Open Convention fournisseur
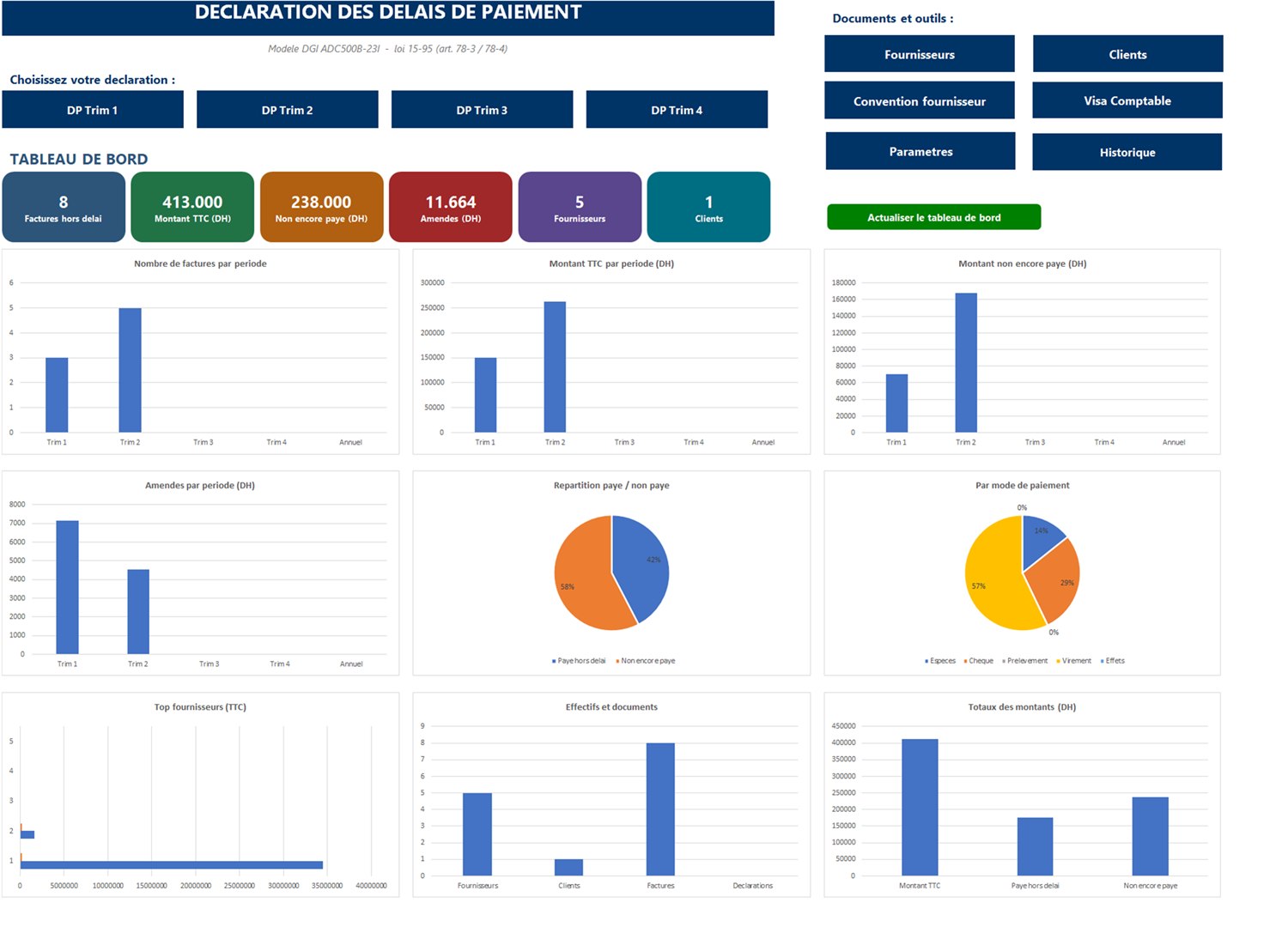Viewport: 1288px width, 927px height. click(920, 100)
